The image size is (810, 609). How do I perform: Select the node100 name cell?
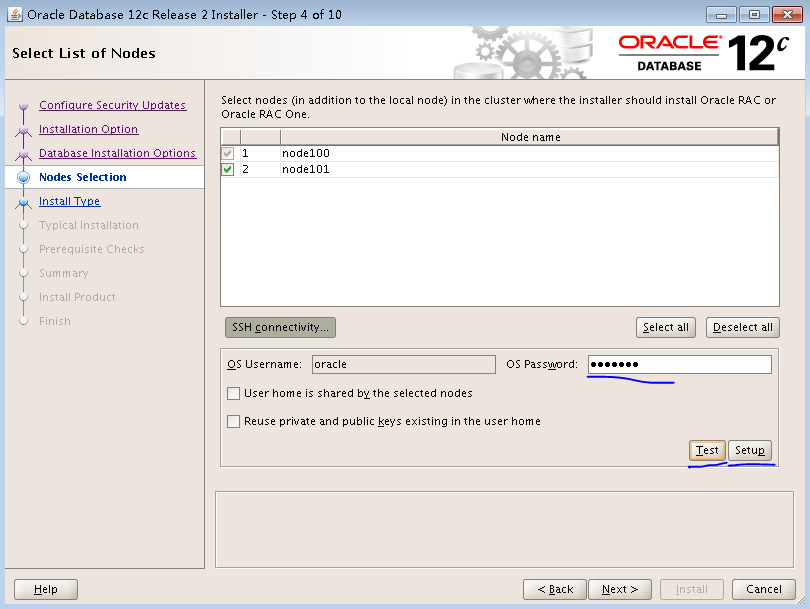[529, 153]
